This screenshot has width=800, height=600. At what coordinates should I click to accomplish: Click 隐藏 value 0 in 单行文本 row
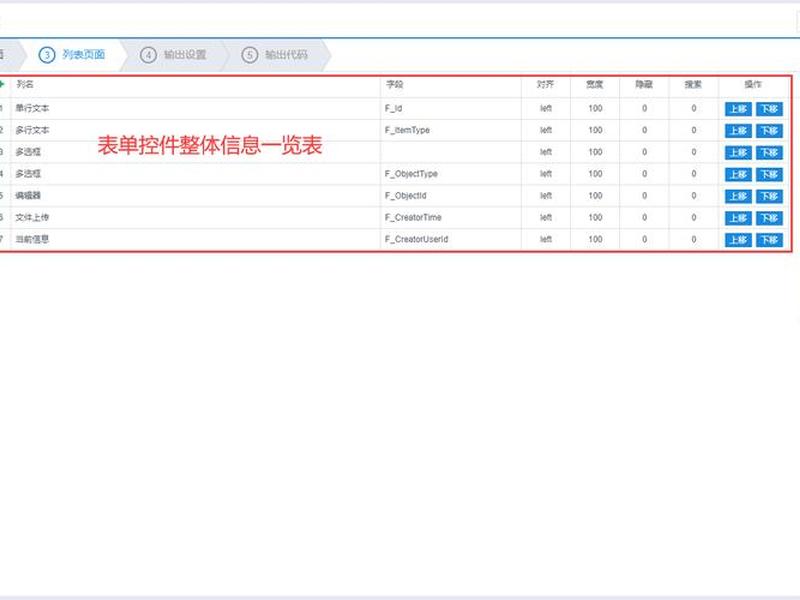[x=644, y=108]
